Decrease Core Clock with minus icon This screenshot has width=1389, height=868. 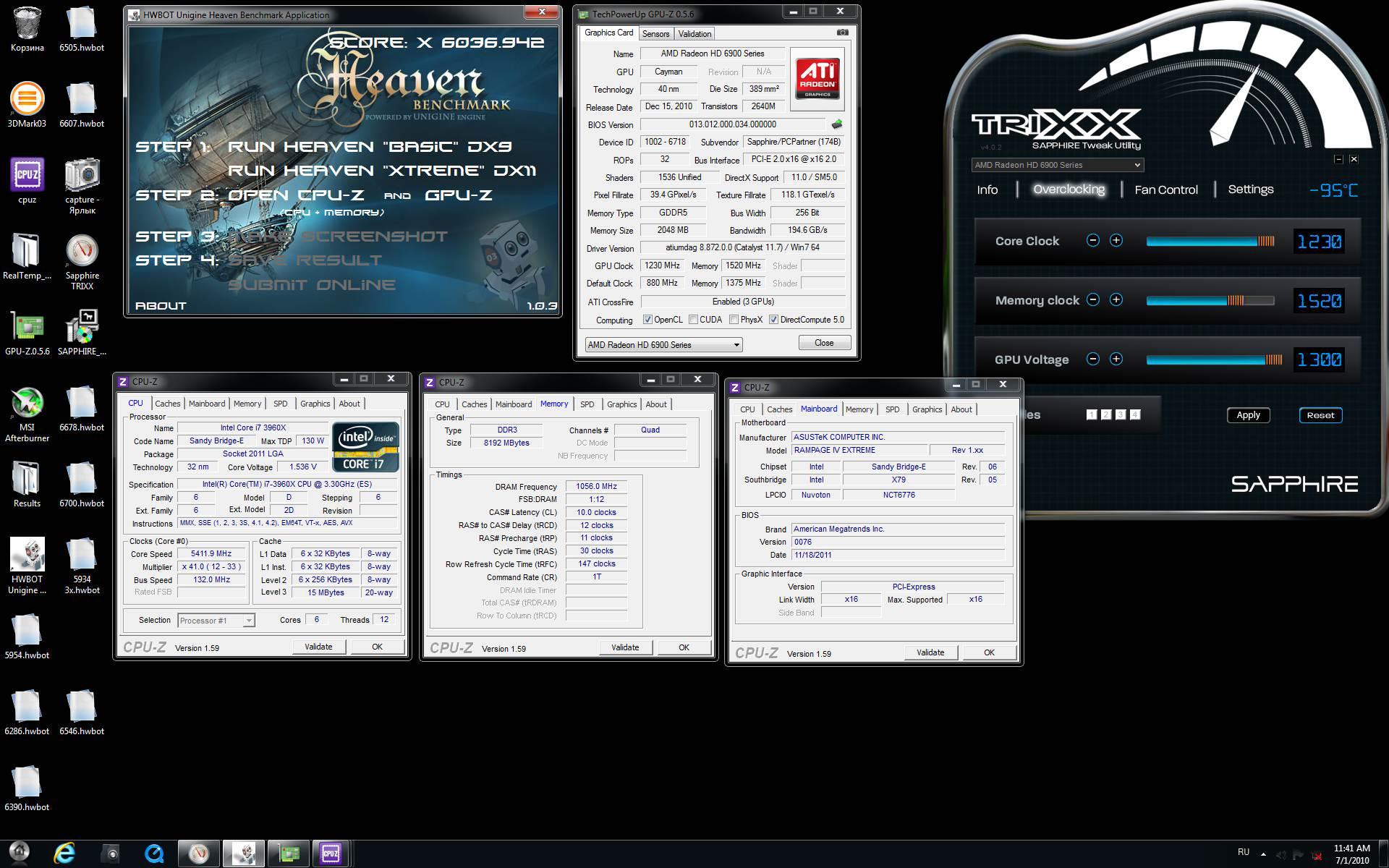(x=1093, y=240)
